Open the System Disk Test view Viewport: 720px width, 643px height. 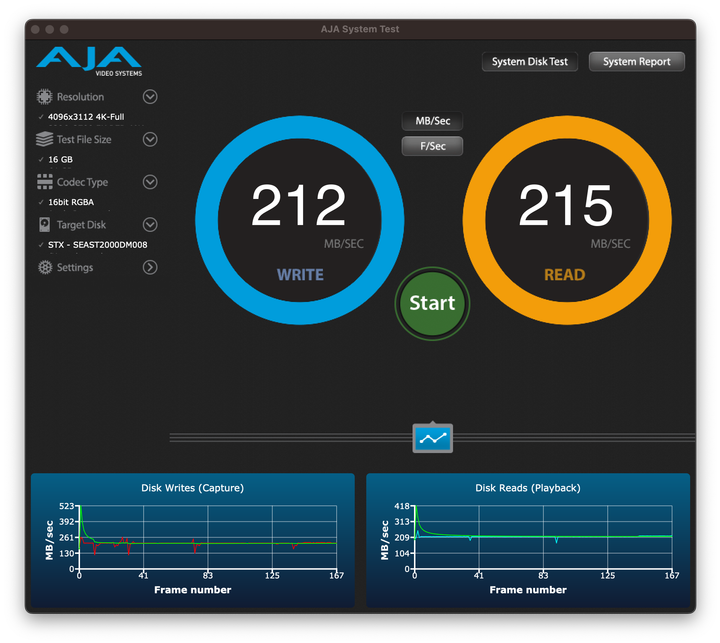[529, 62]
